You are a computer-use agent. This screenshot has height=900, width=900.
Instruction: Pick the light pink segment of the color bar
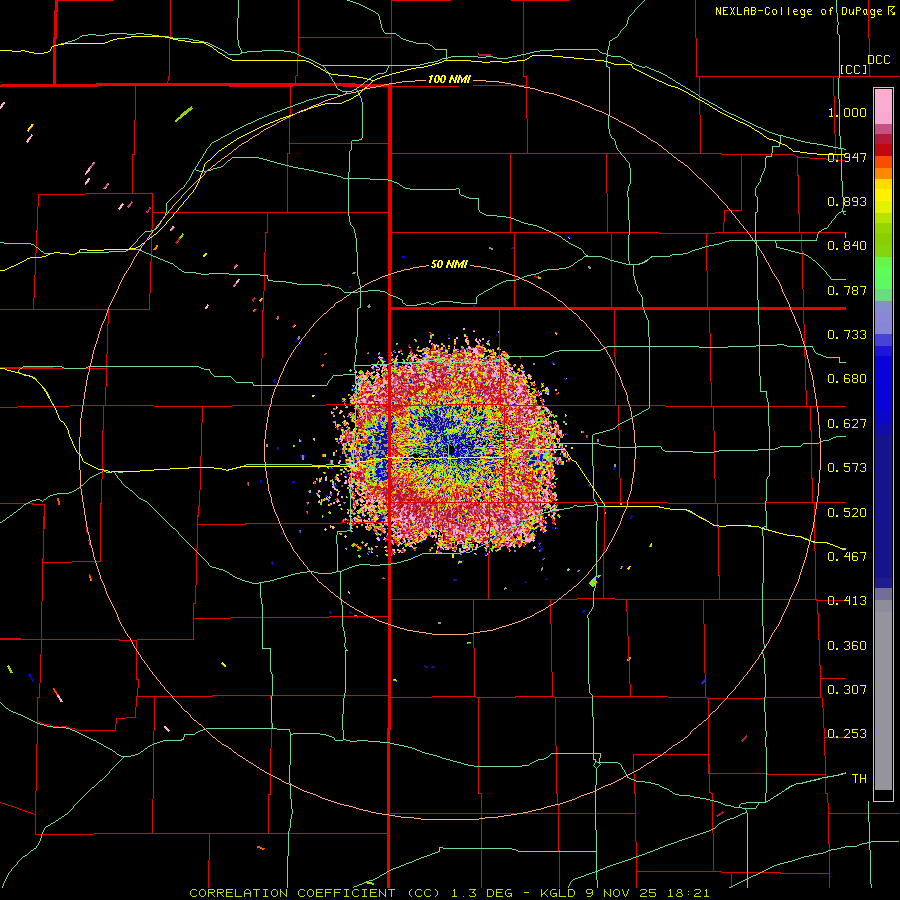coord(883,107)
